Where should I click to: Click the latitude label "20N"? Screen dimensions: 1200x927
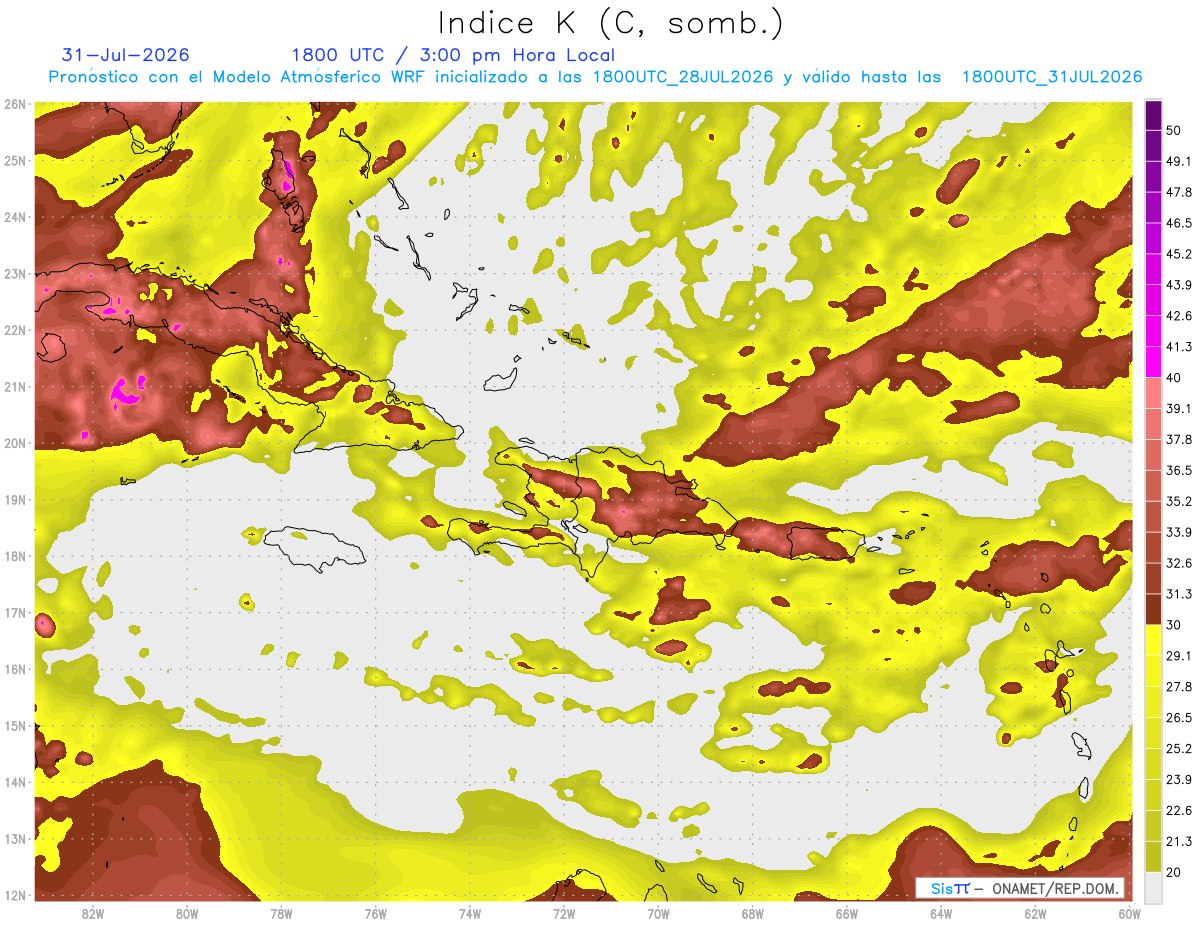[x=15, y=443]
